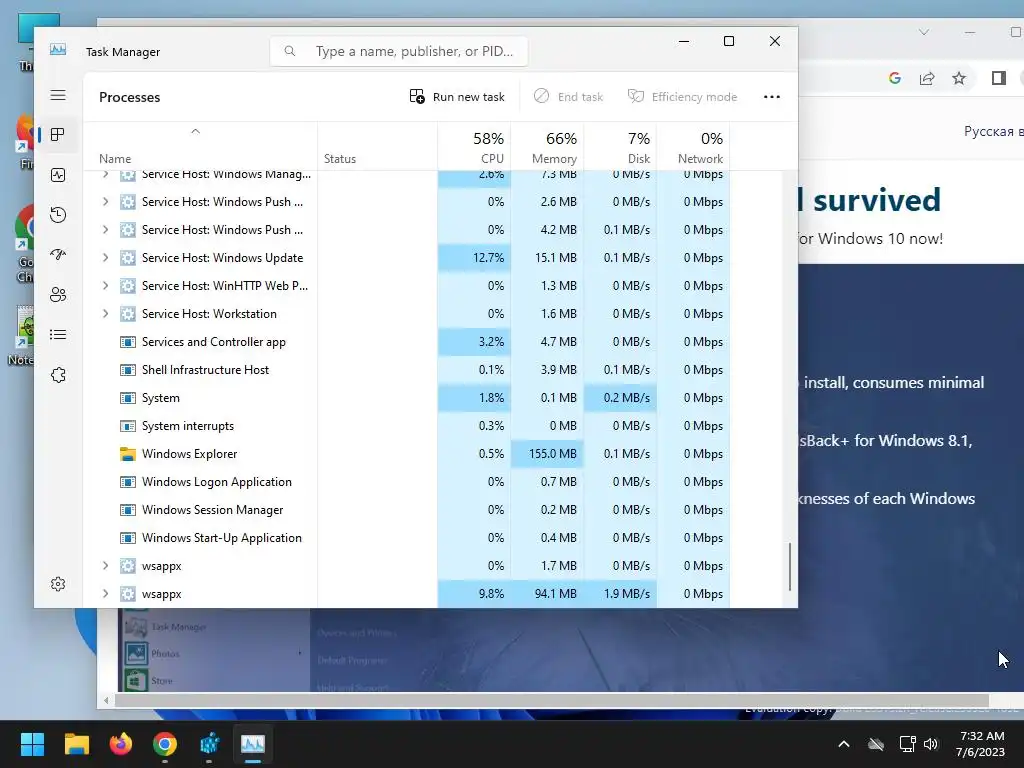
Task: Click 12.7% CPU value for Windows Update
Action: [475, 258]
